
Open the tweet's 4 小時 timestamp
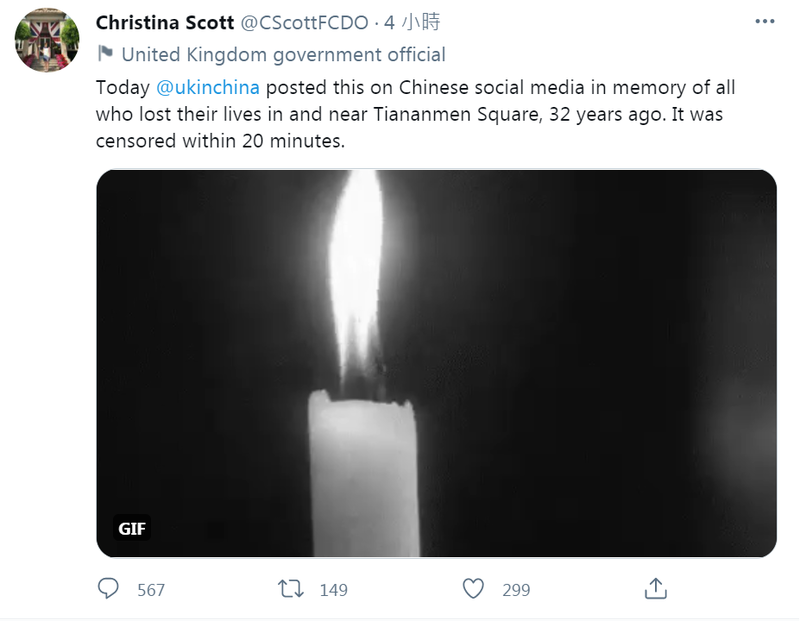coord(412,22)
